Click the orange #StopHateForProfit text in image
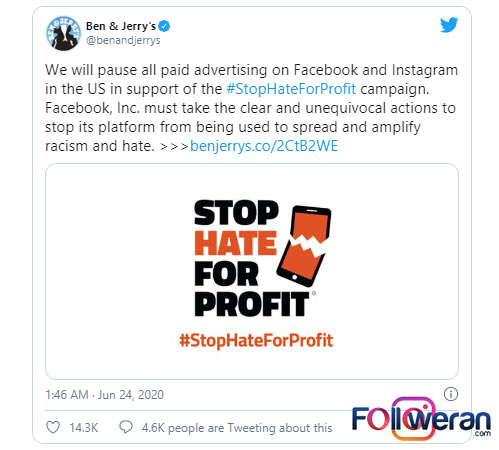 pos(256,340)
